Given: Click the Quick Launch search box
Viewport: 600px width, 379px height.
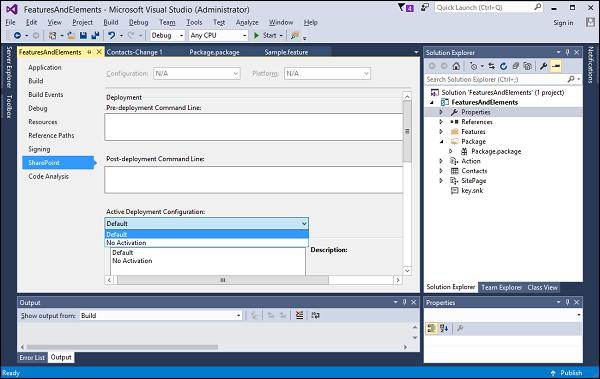Looking at the screenshot, I should (x=489, y=7).
